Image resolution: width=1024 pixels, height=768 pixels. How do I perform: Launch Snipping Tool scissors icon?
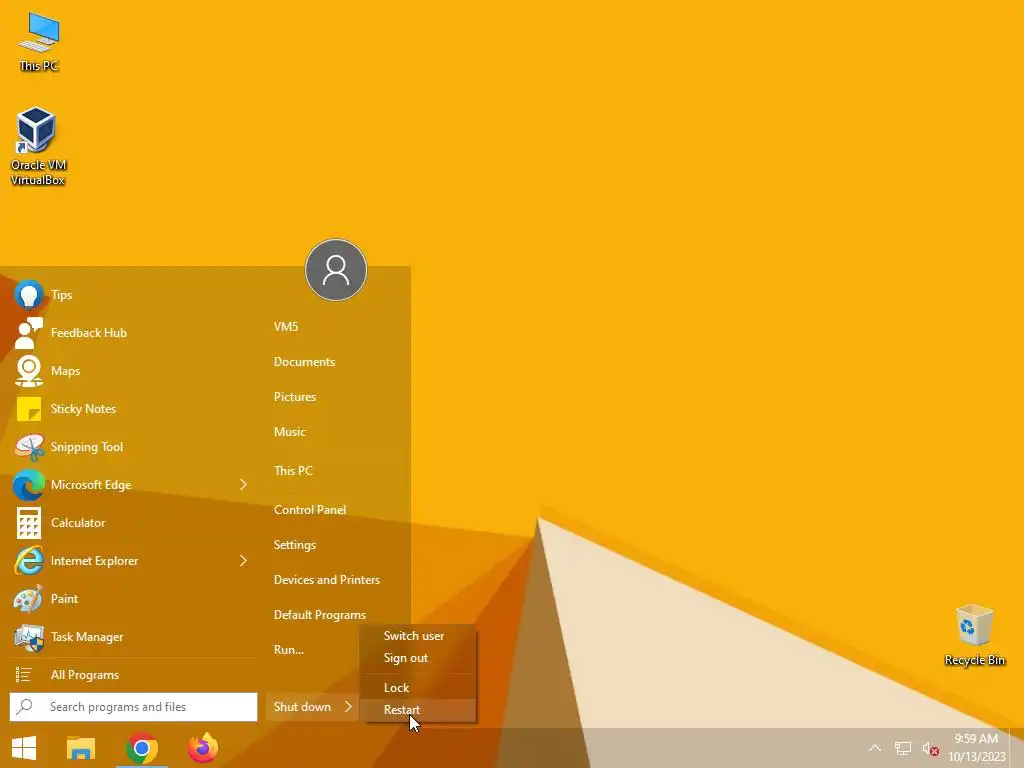click(29, 447)
